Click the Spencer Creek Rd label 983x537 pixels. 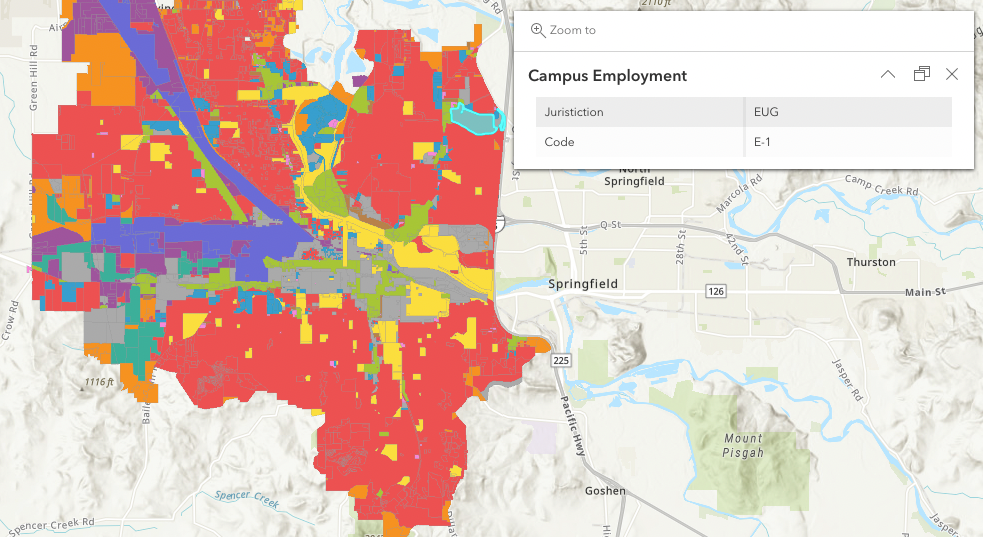point(51,526)
